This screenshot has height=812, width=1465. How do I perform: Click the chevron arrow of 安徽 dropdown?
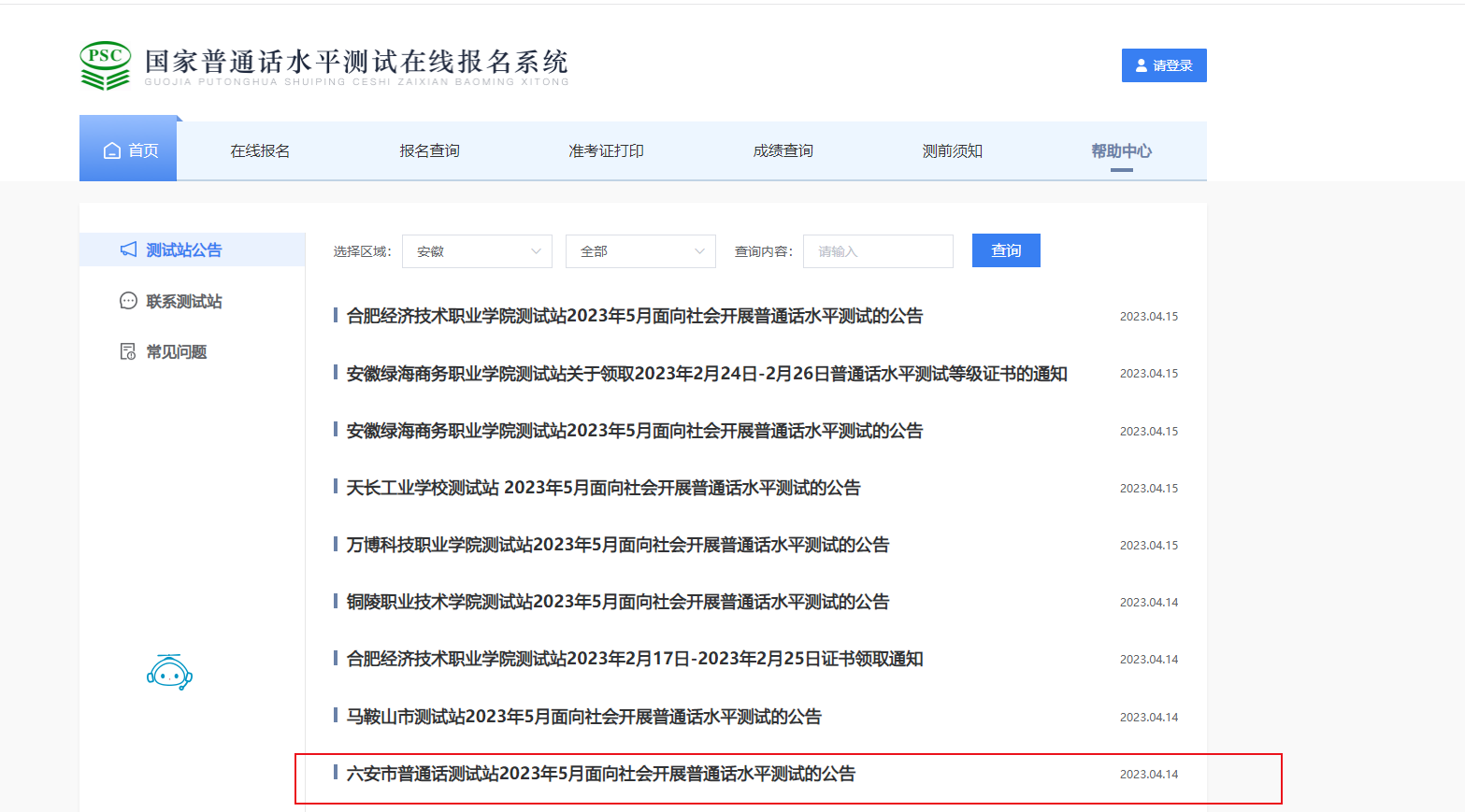pos(536,251)
